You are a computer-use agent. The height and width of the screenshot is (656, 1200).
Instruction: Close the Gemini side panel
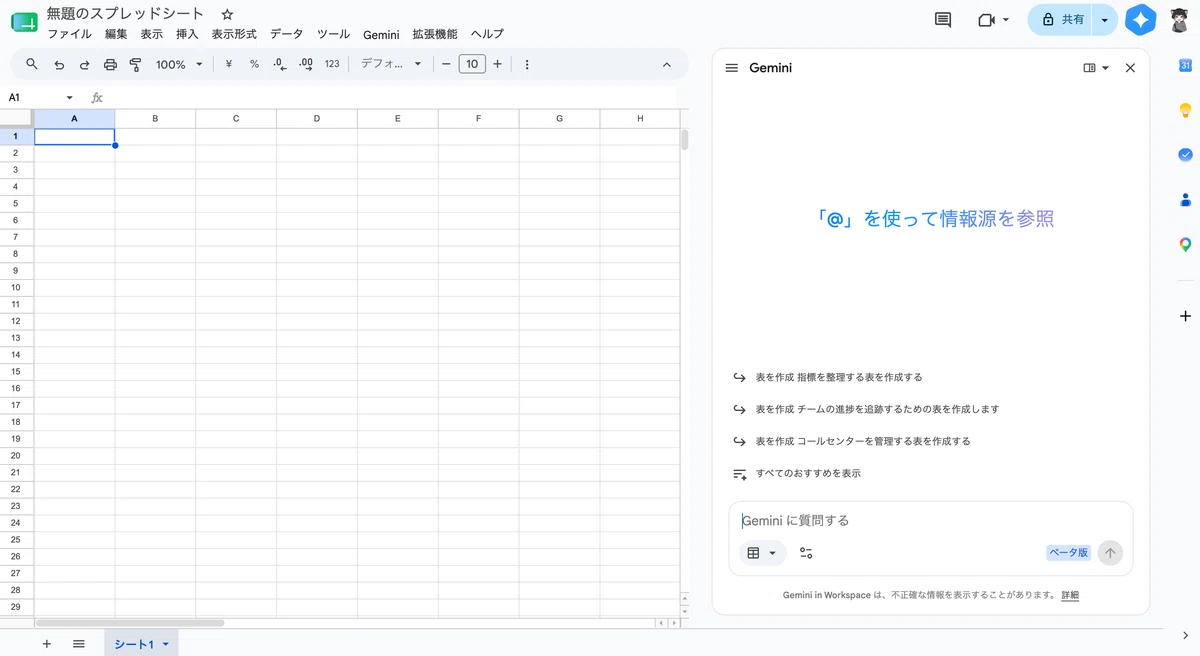pyautogui.click(x=1130, y=68)
